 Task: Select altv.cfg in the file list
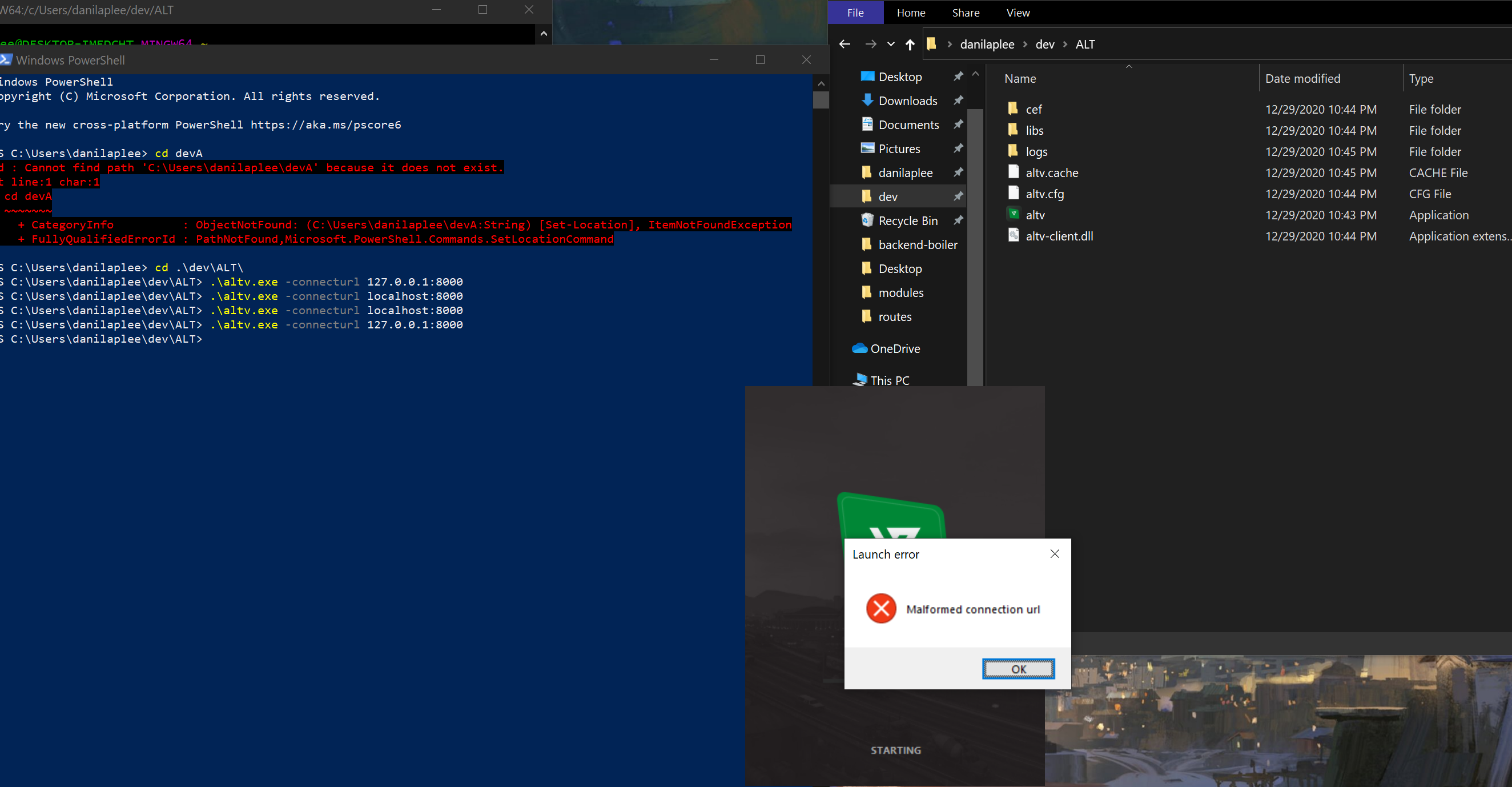click(1044, 194)
